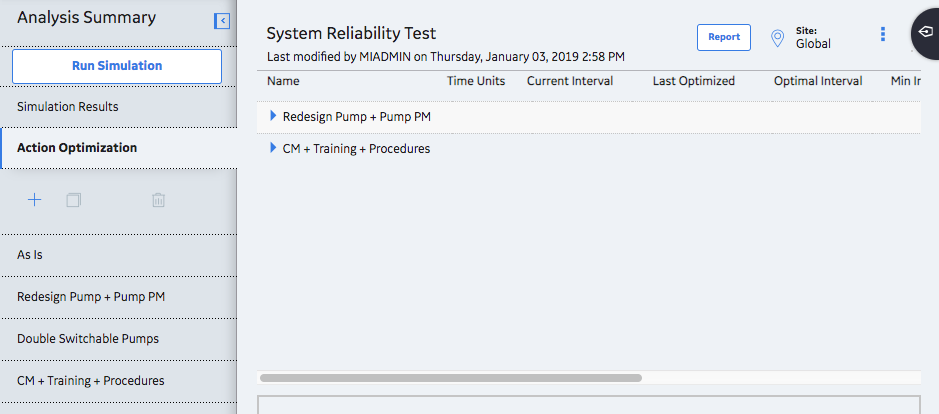Sort by the Optimal Interval column header
The height and width of the screenshot is (414, 939).
click(818, 81)
